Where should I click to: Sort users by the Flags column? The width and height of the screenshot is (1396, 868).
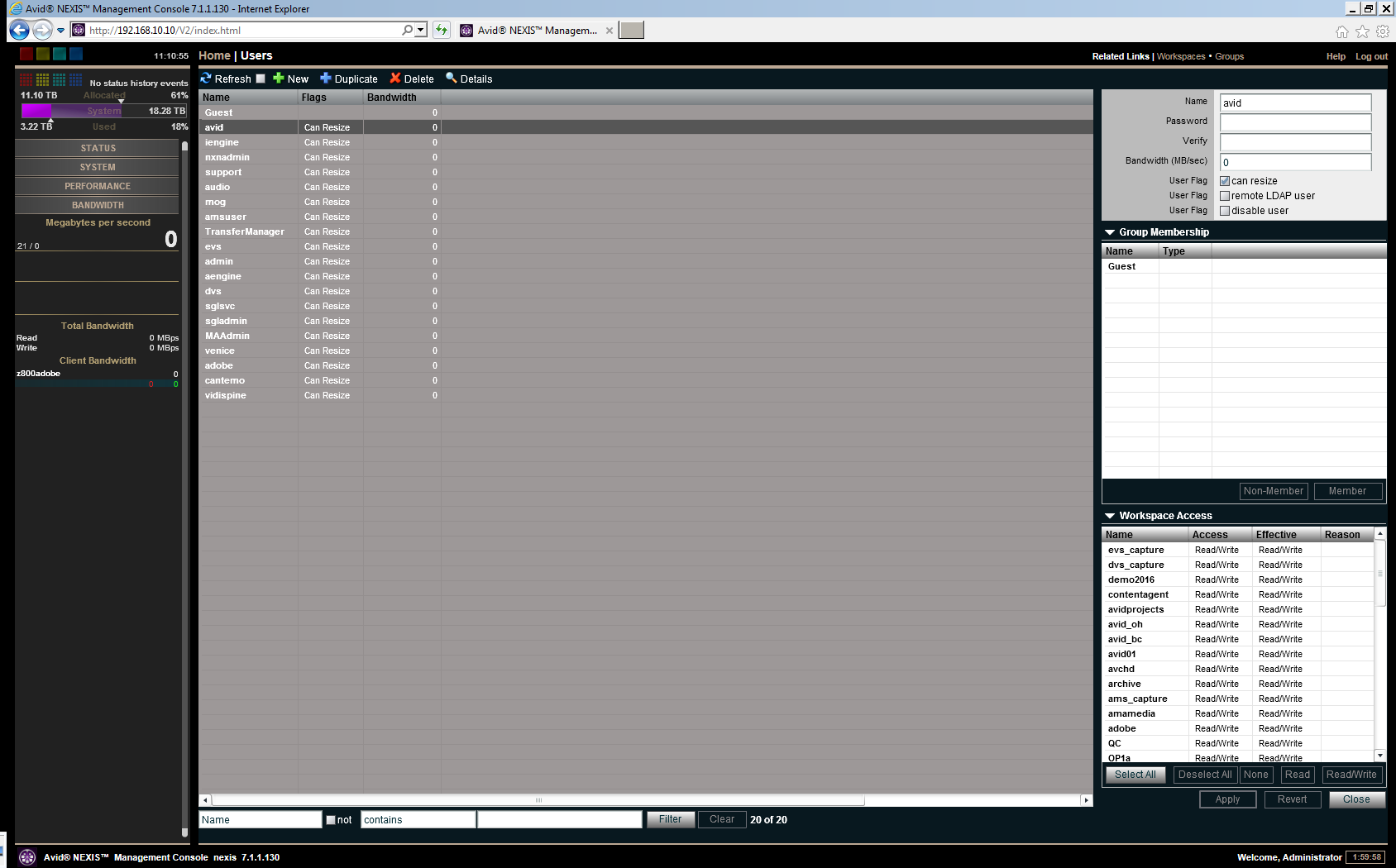(330, 98)
